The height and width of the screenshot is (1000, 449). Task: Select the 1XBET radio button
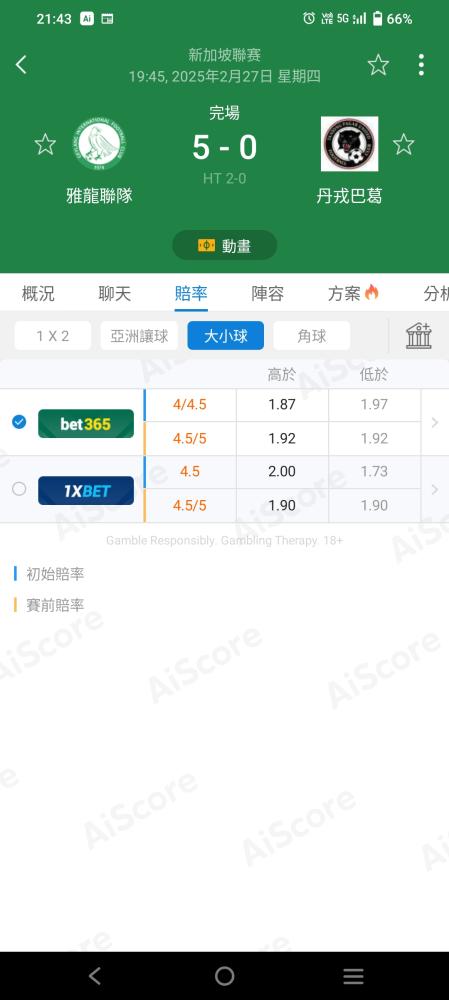pos(19,489)
